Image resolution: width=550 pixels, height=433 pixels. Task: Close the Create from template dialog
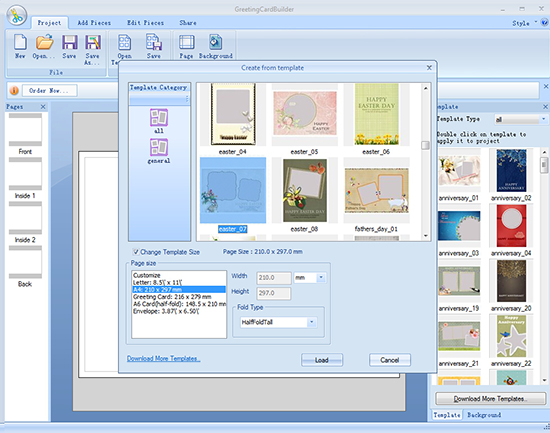pyautogui.click(x=429, y=68)
